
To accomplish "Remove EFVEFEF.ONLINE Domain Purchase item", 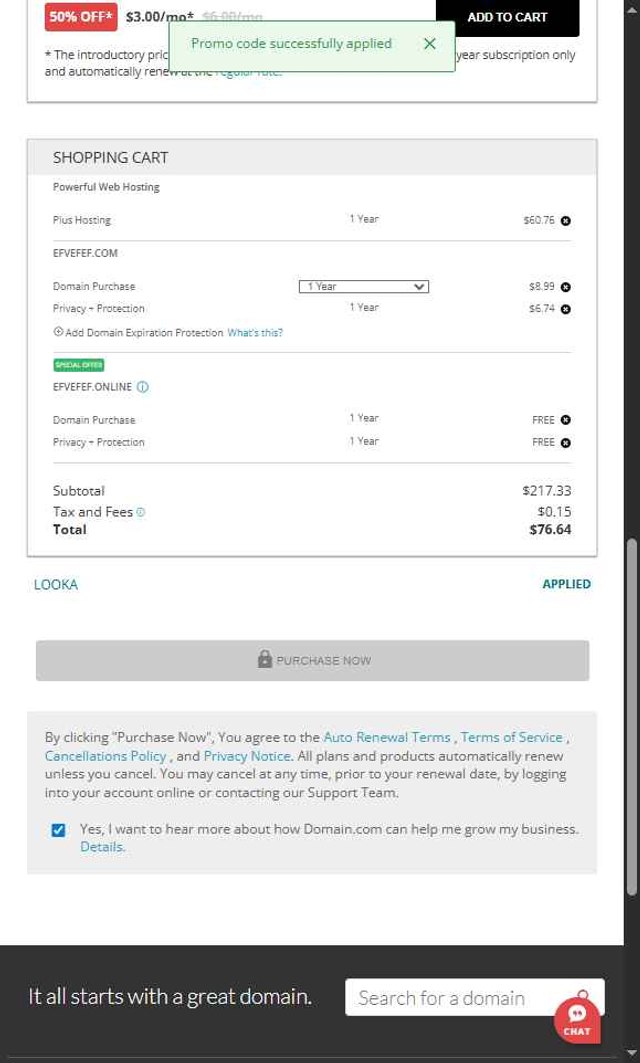I will coord(566,420).
